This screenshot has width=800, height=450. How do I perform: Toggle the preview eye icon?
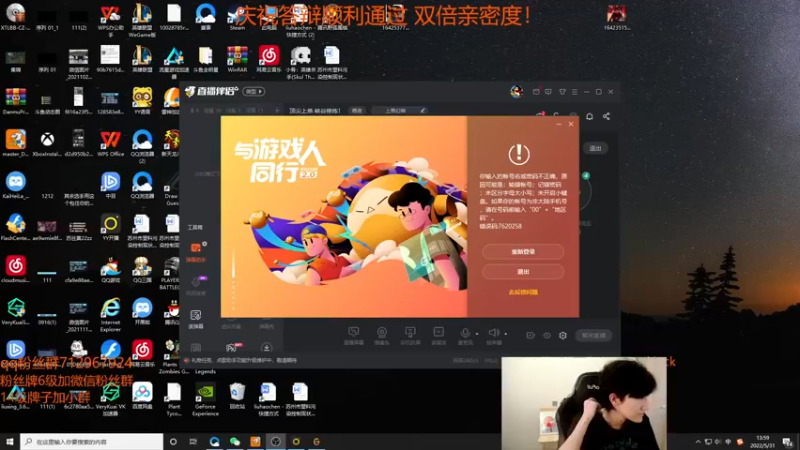coord(546,335)
